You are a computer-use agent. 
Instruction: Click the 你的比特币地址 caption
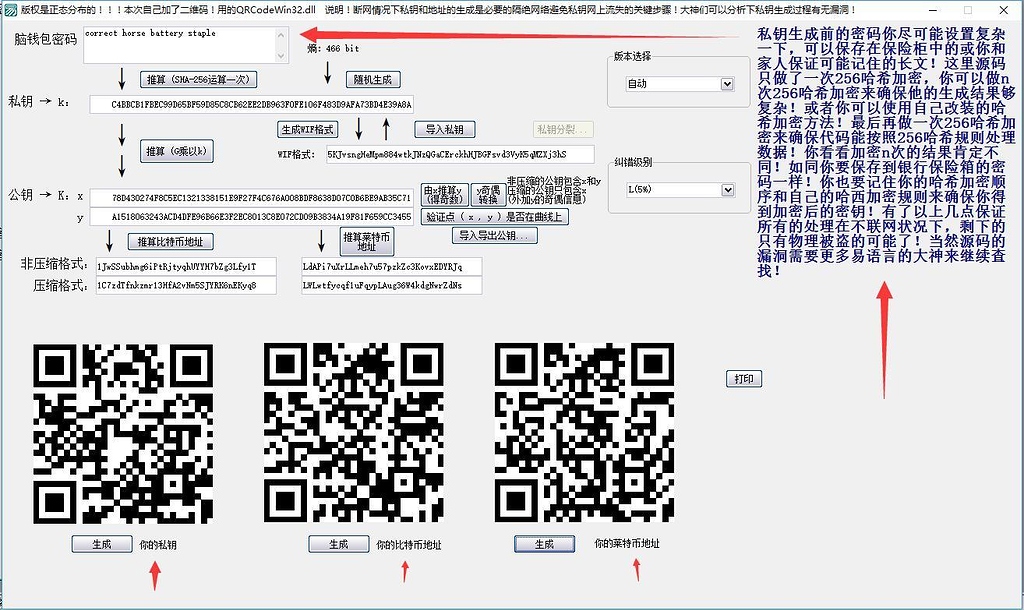click(409, 545)
